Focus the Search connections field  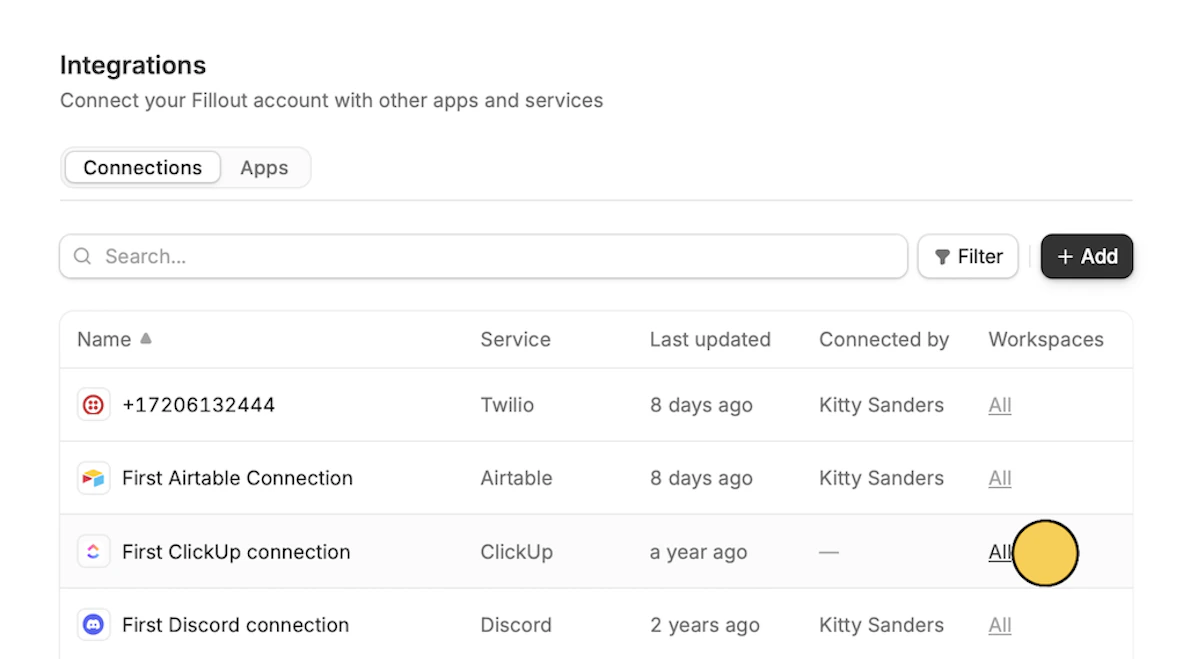pyautogui.click(x=500, y=257)
